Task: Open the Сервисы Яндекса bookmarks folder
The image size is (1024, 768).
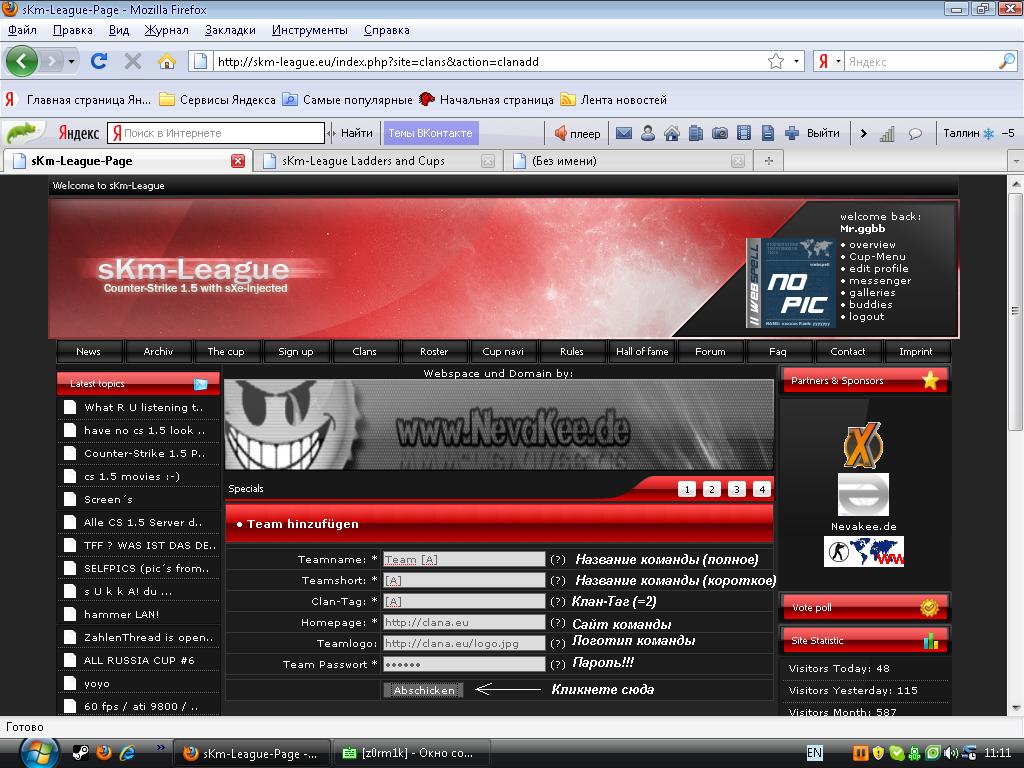Action: coord(218,100)
